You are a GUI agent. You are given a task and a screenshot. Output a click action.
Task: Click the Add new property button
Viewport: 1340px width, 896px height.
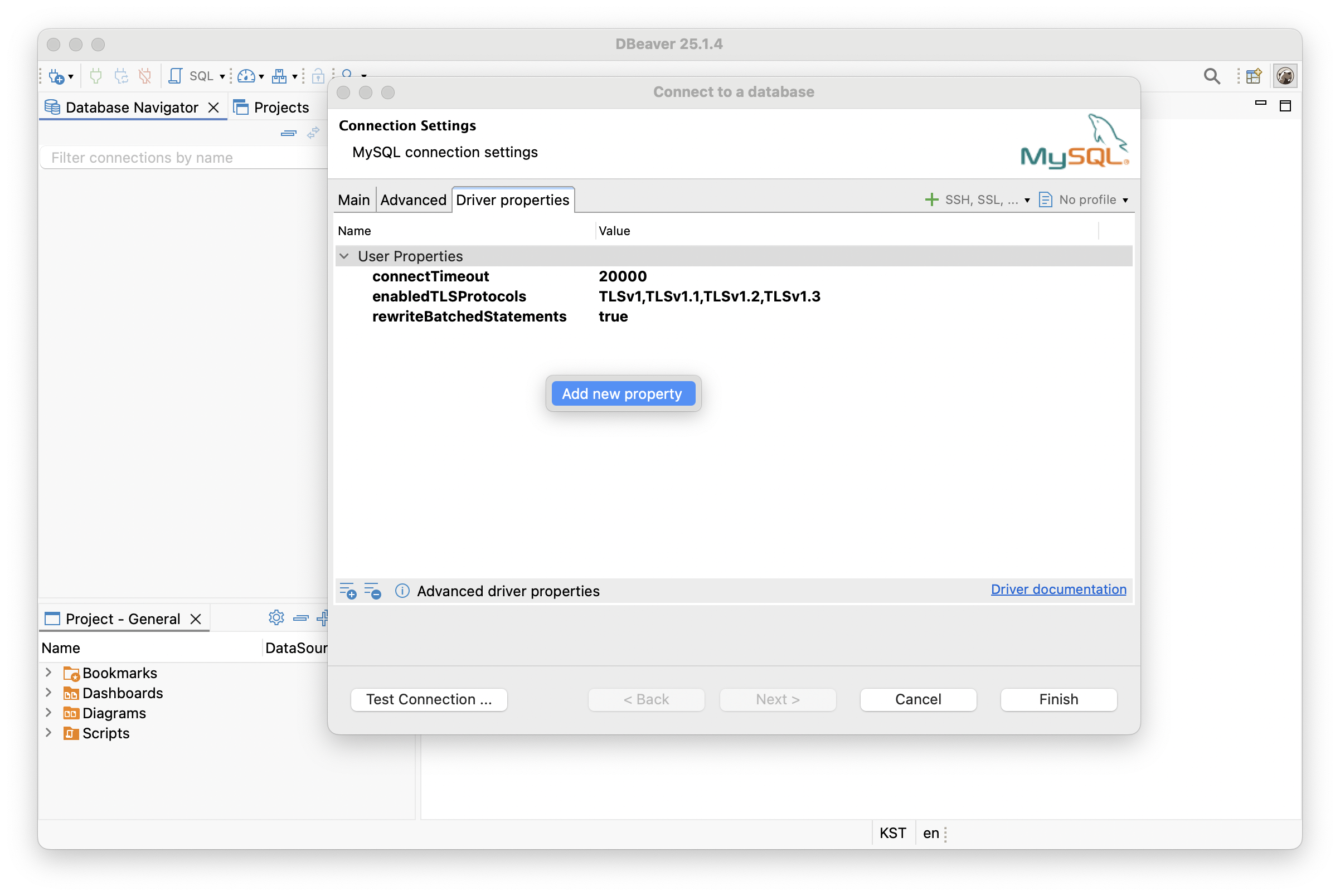(x=622, y=394)
